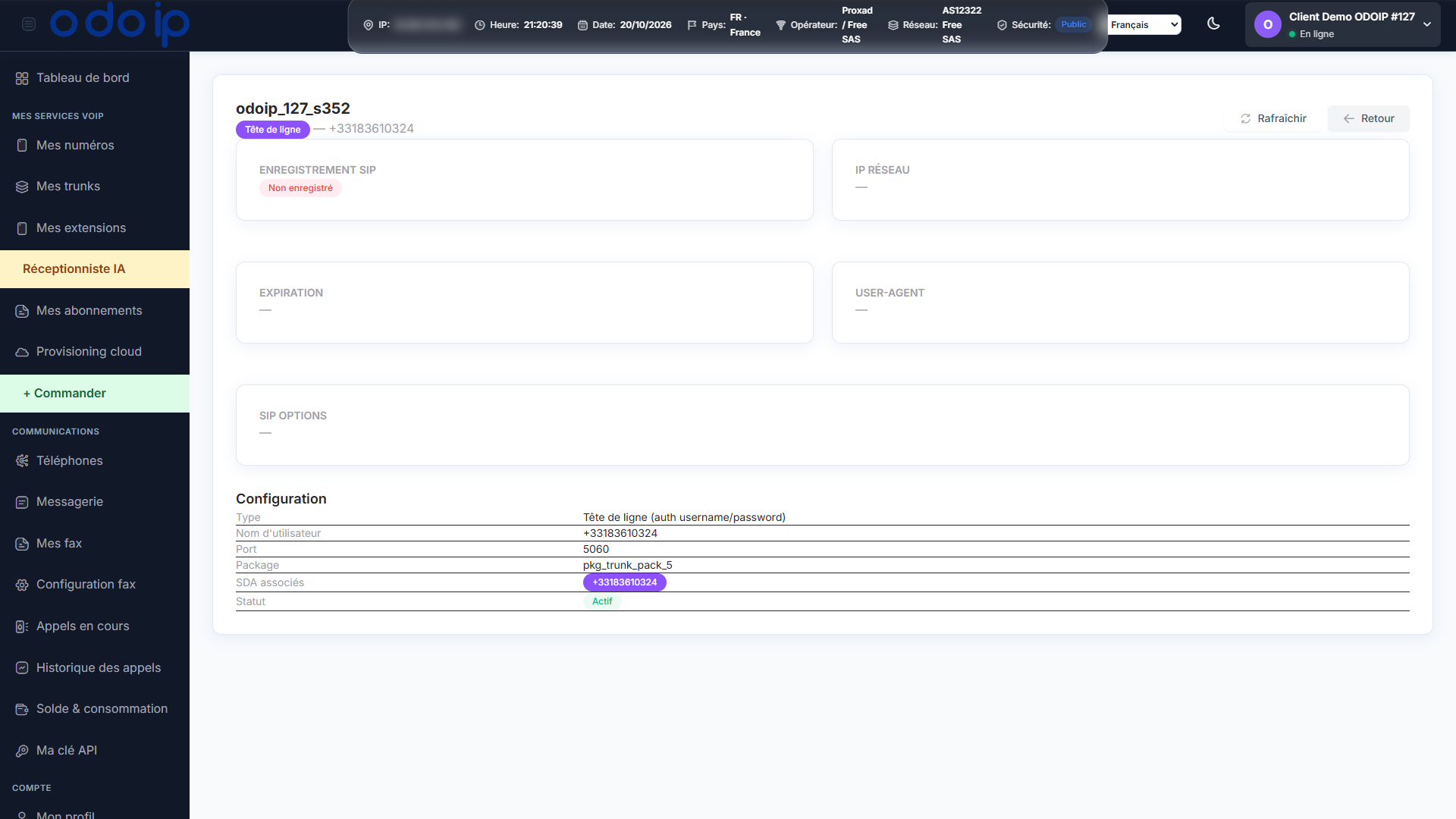Click the Actif status badge
Image resolution: width=1456 pixels, height=819 pixels.
click(x=602, y=601)
